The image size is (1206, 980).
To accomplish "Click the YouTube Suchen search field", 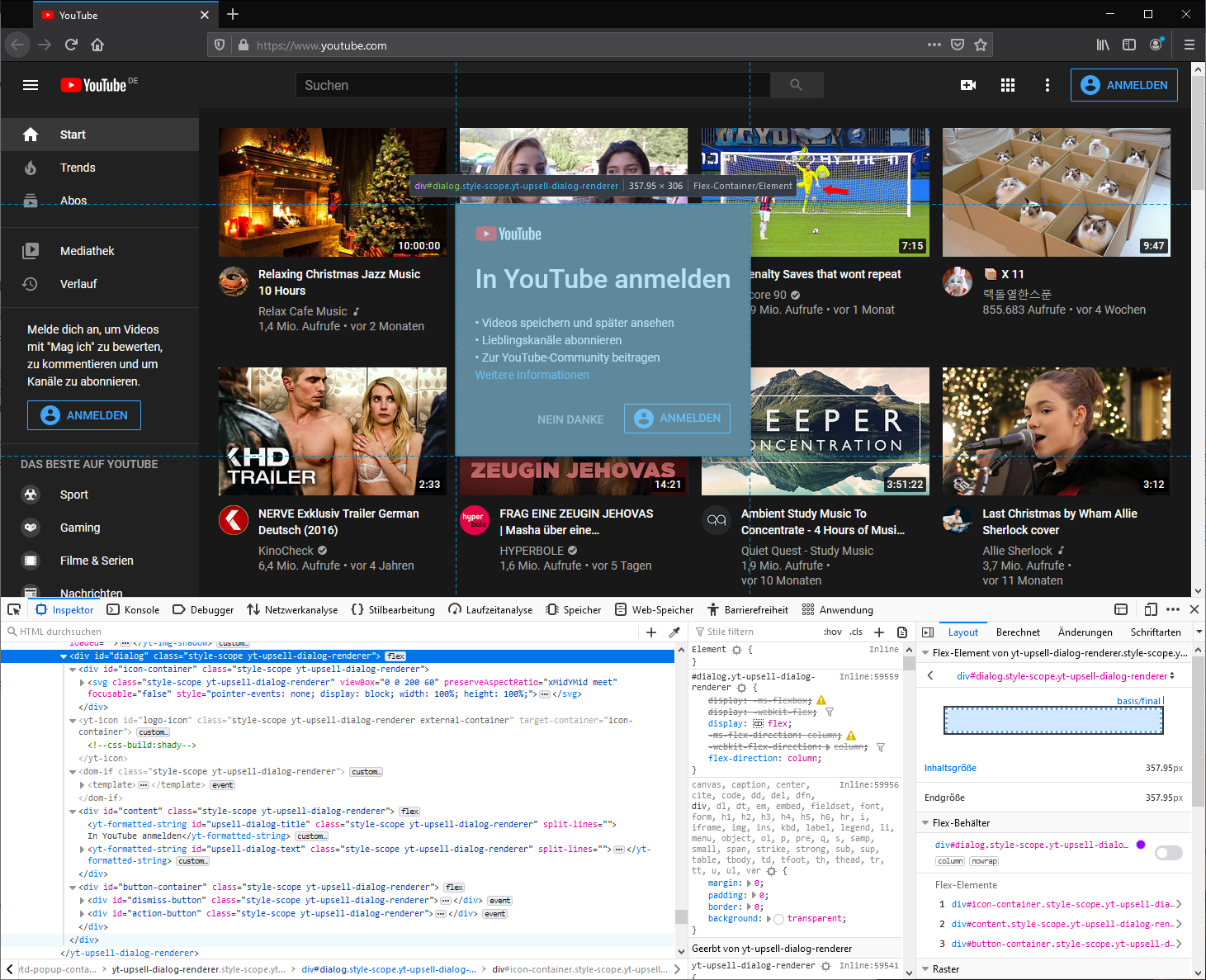I will (x=532, y=85).
